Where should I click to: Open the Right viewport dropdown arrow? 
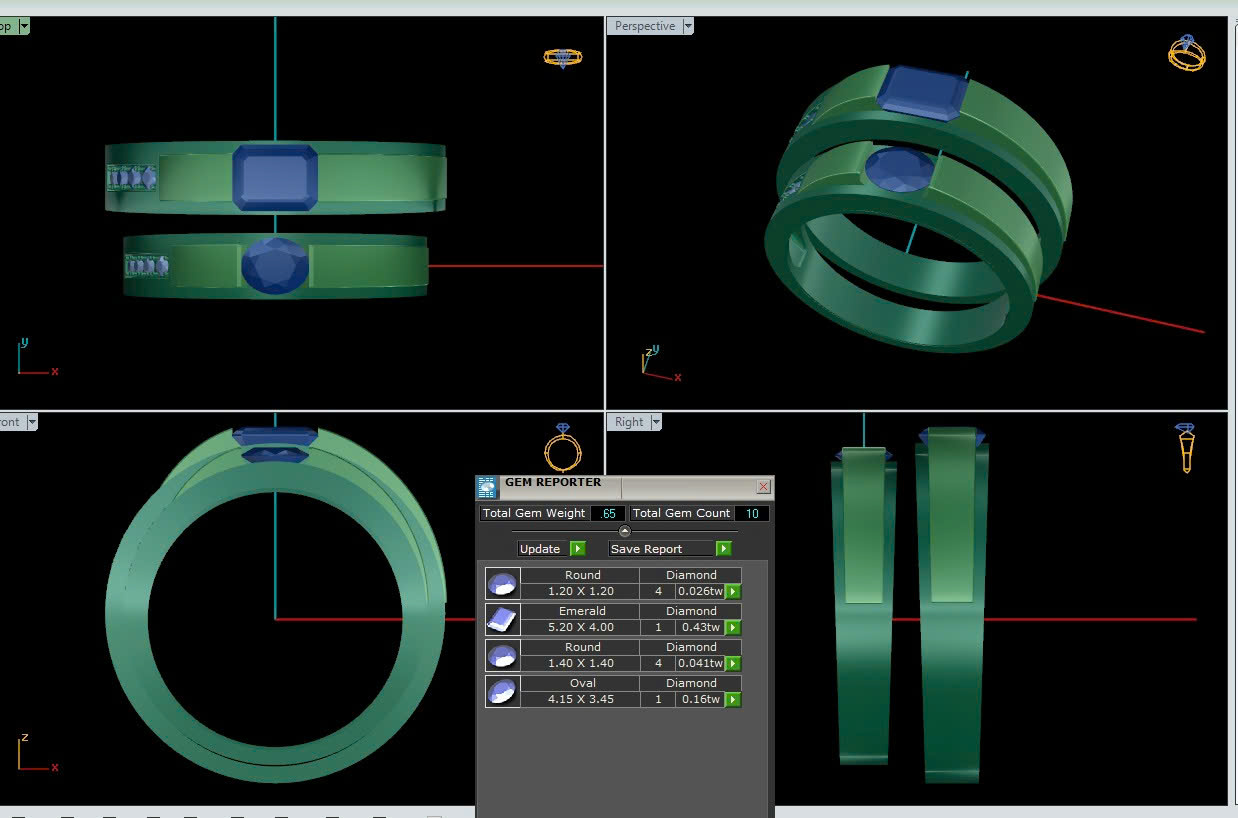656,422
